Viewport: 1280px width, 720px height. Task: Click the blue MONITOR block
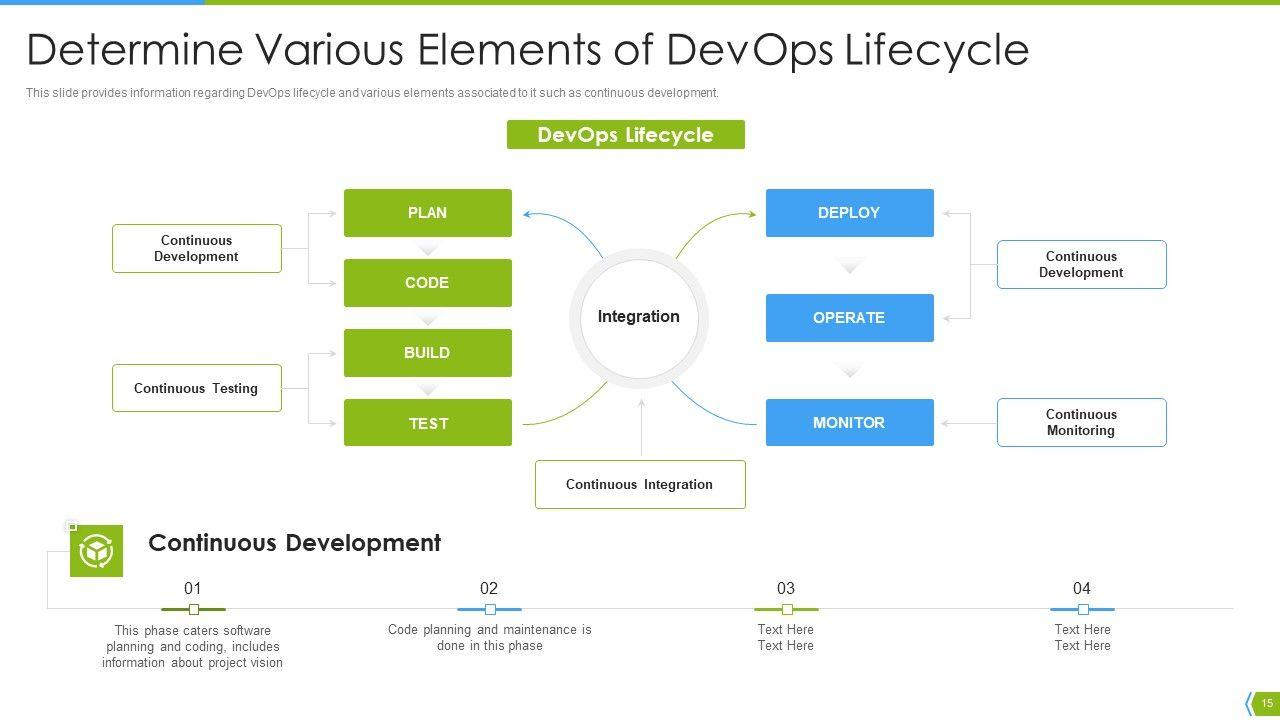pyautogui.click(x=849, y=423)
